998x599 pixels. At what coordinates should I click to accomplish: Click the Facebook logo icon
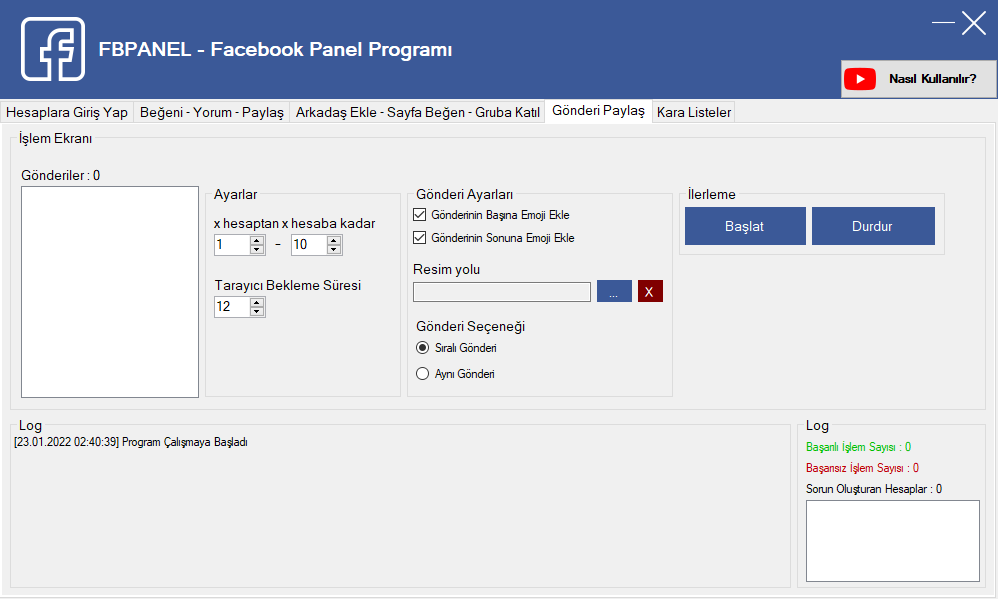point(53,49)
